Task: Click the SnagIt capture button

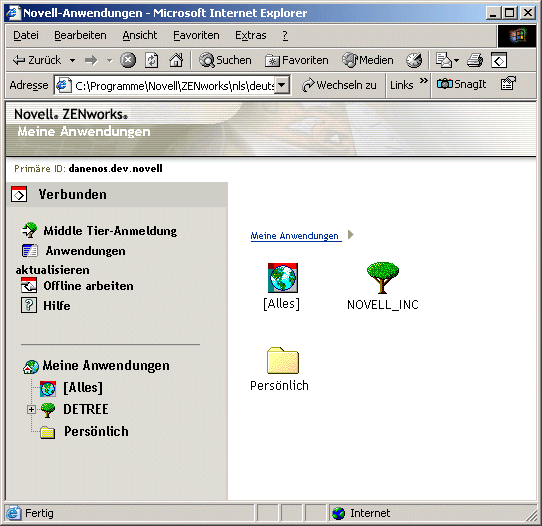Action: point(461,84)
